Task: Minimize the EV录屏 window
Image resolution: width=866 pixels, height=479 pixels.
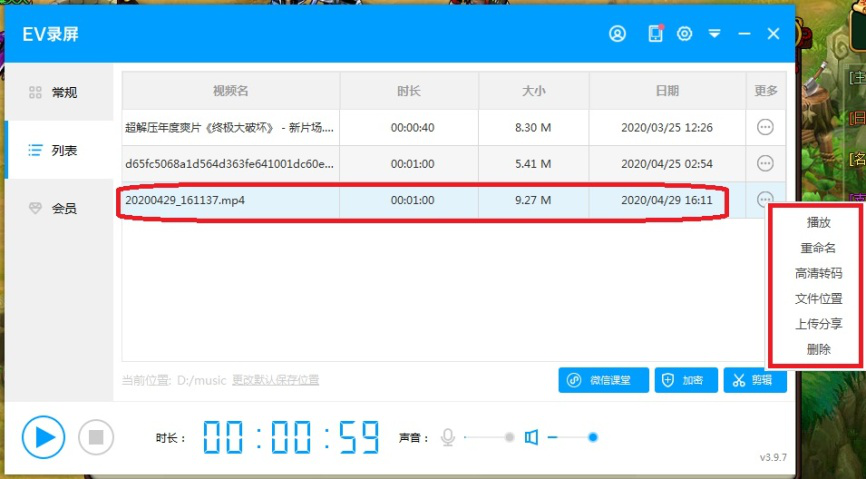Action: tap(744, 34)
